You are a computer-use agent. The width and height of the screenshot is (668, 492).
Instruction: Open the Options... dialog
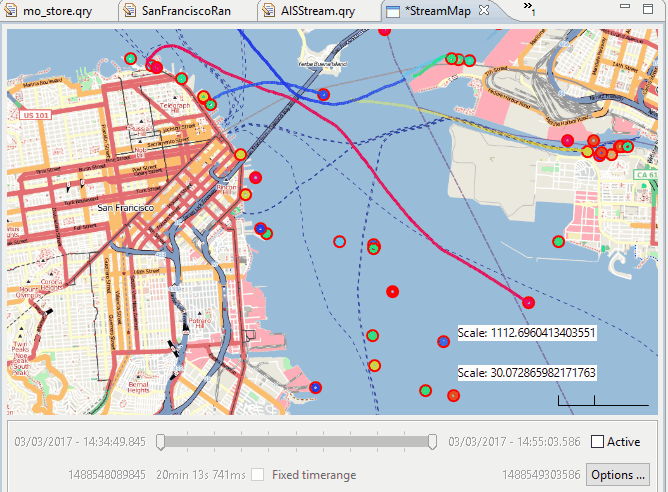[617, 475]
